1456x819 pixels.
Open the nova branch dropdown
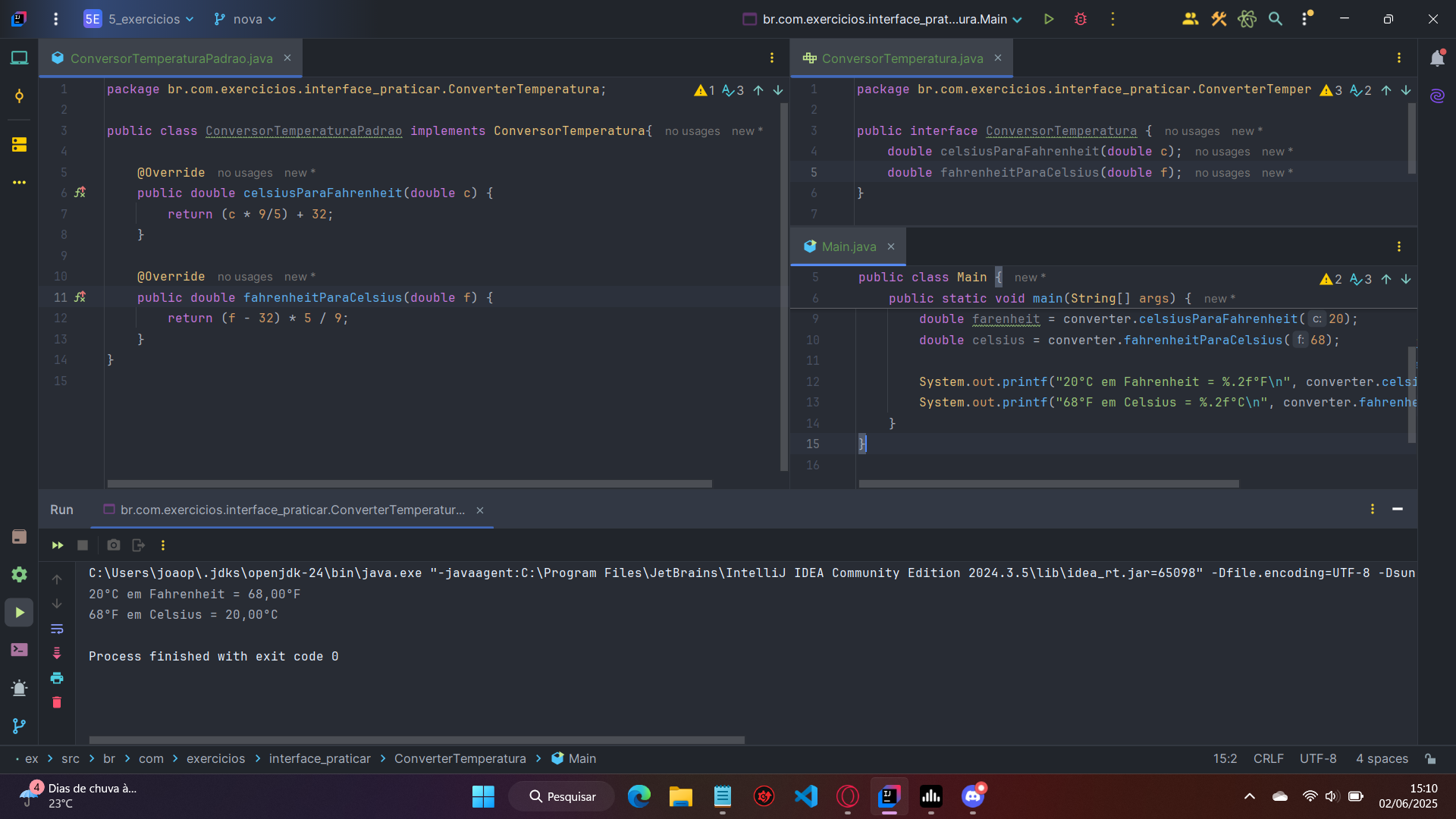tap(245, 19)
